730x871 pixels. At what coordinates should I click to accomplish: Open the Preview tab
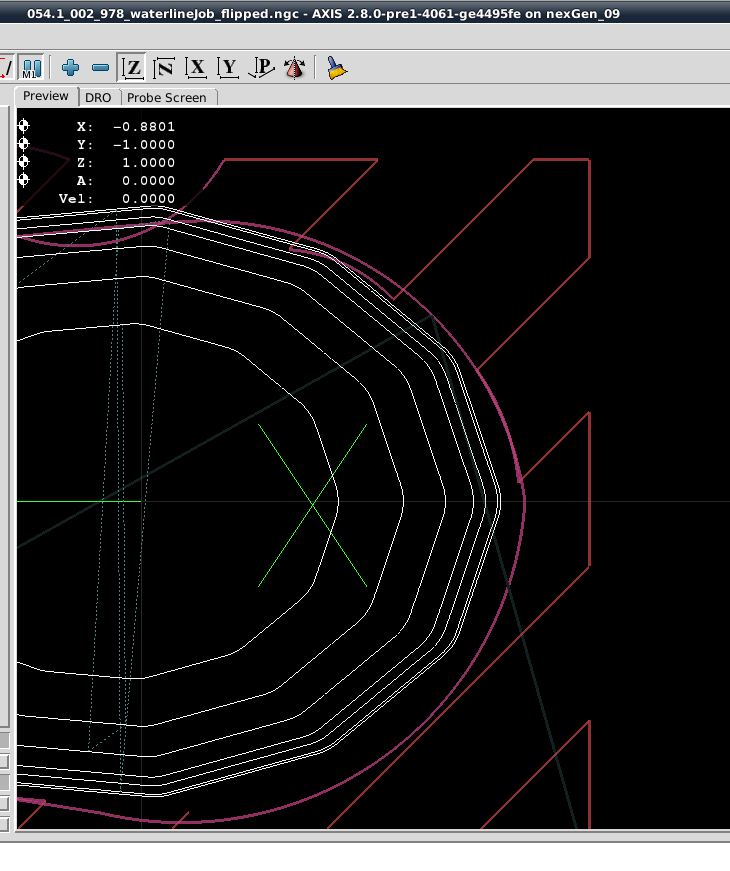(46, 96)
